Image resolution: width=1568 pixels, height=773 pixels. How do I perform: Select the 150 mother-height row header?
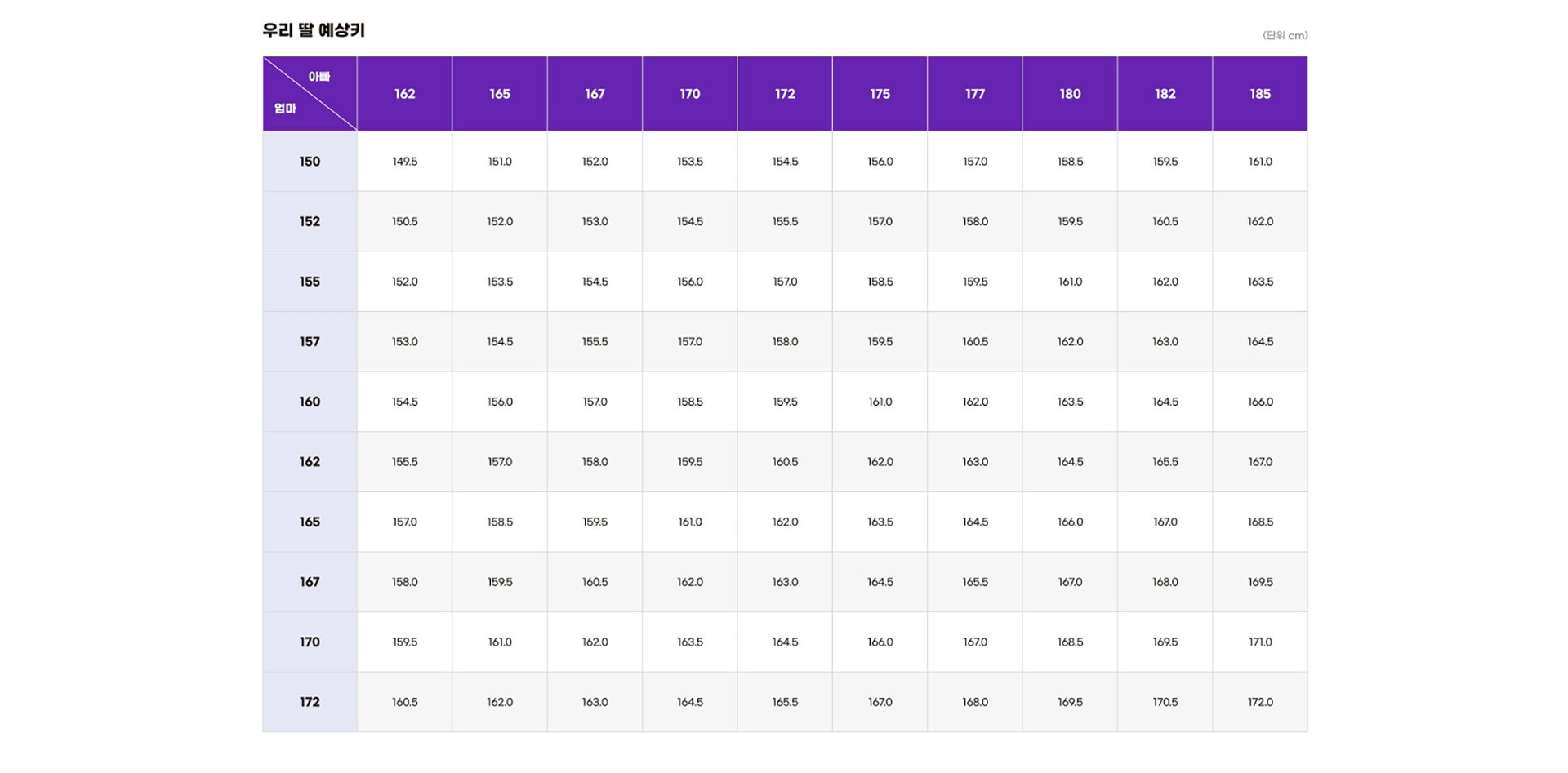pyautogui.click(x=310, y=162)
